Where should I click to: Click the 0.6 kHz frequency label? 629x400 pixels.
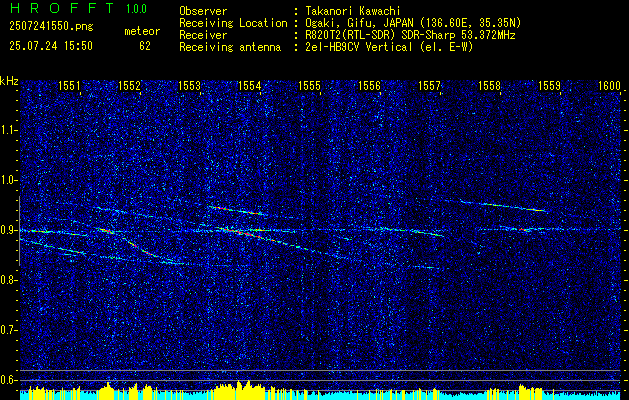pos(8,380)
